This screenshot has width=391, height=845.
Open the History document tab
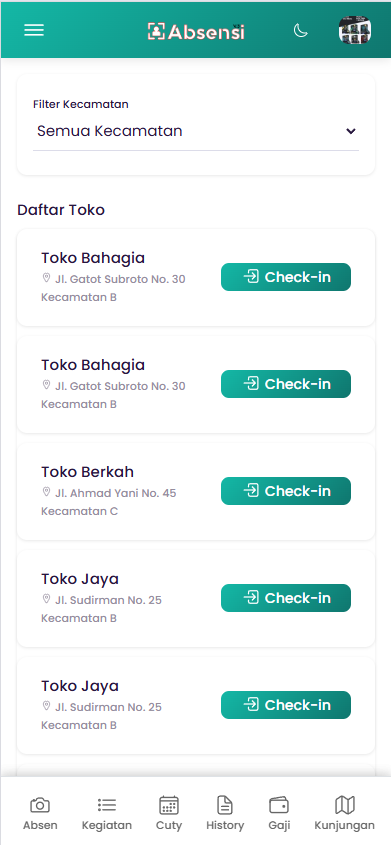coord(225,813)
